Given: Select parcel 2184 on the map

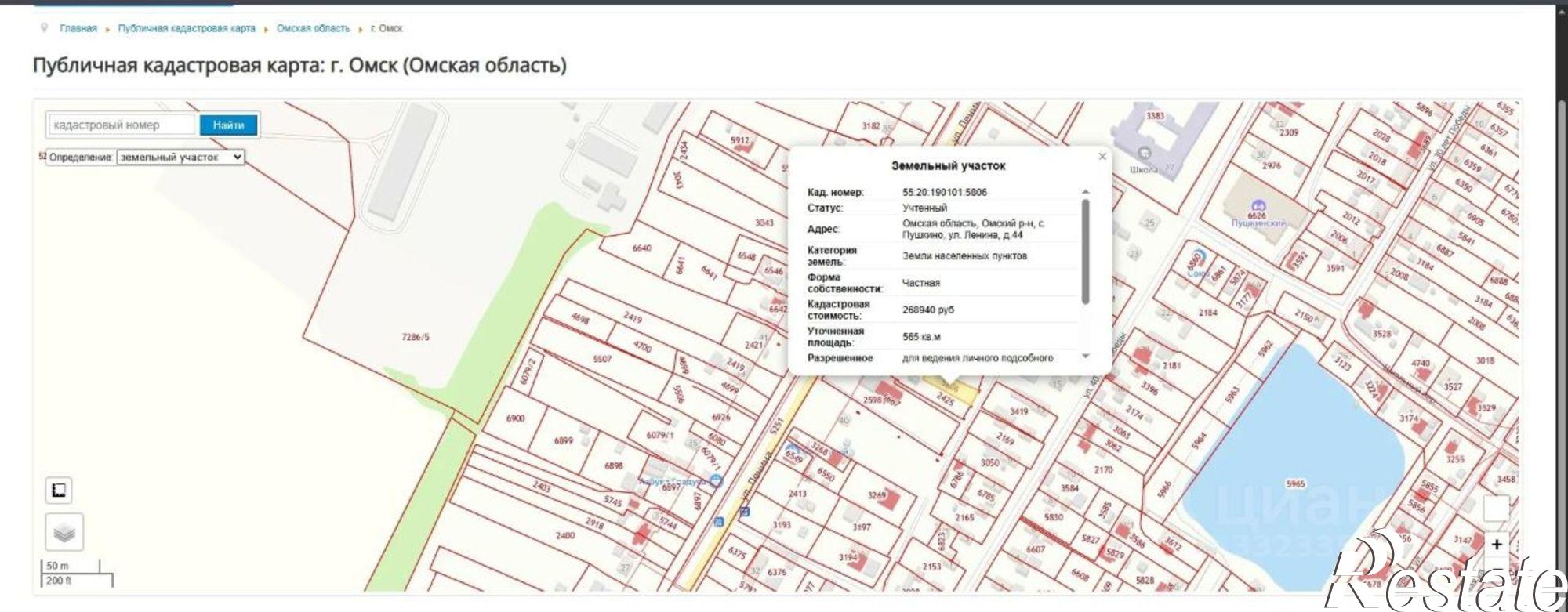Looking at the screenshot, I should (x=1208, y=313).
